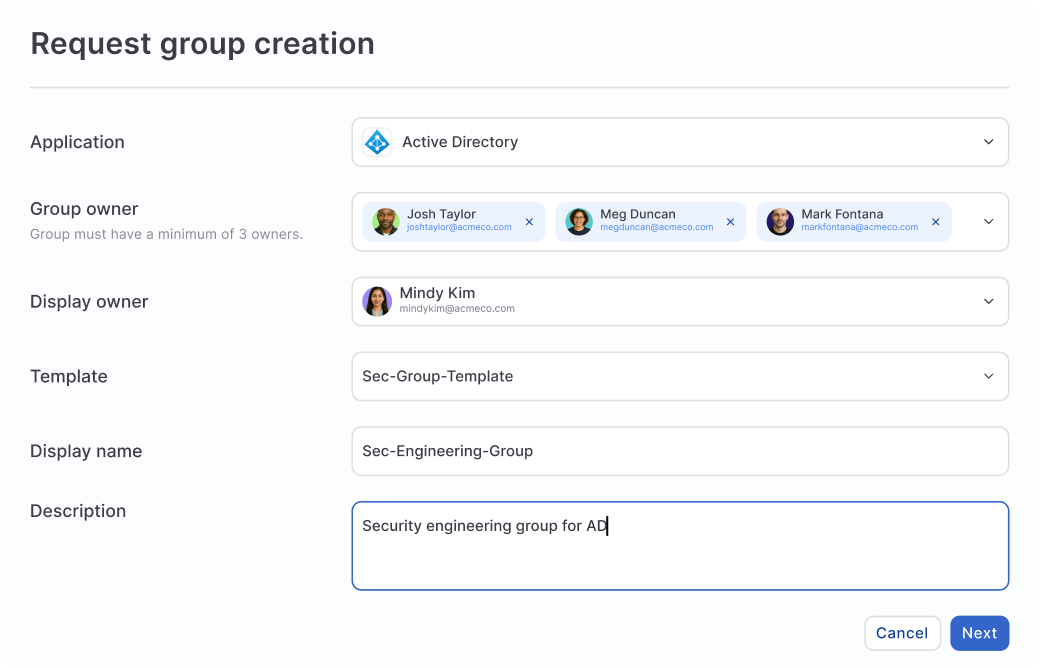Click the Meg Duncan owner chip
Viewport: 1040px width, 668px height.
tap(650, 220)
